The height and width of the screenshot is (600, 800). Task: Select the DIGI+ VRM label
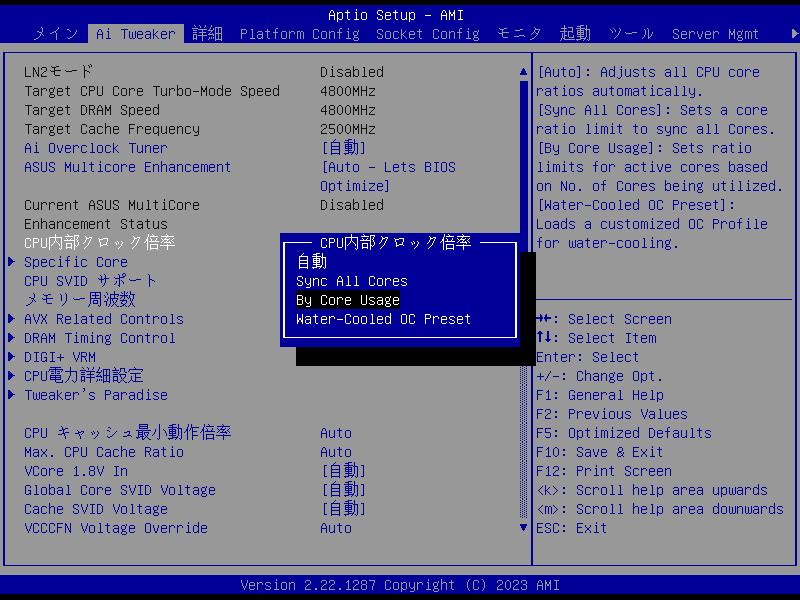point(60,357)
